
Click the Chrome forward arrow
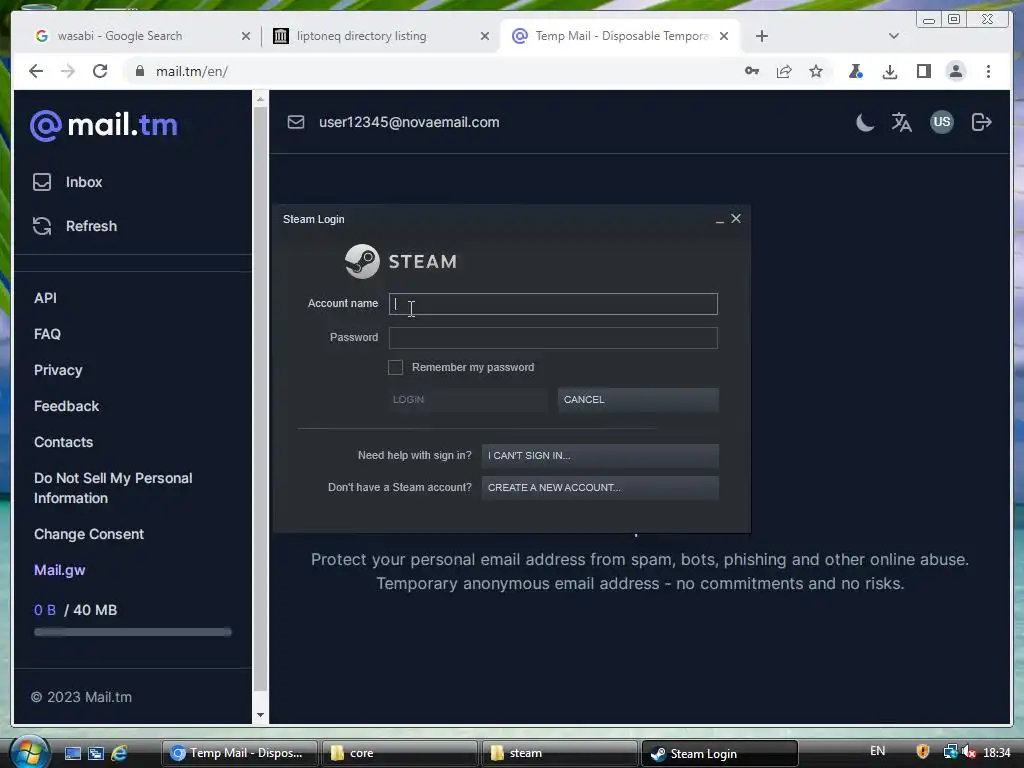pos(68,71)
